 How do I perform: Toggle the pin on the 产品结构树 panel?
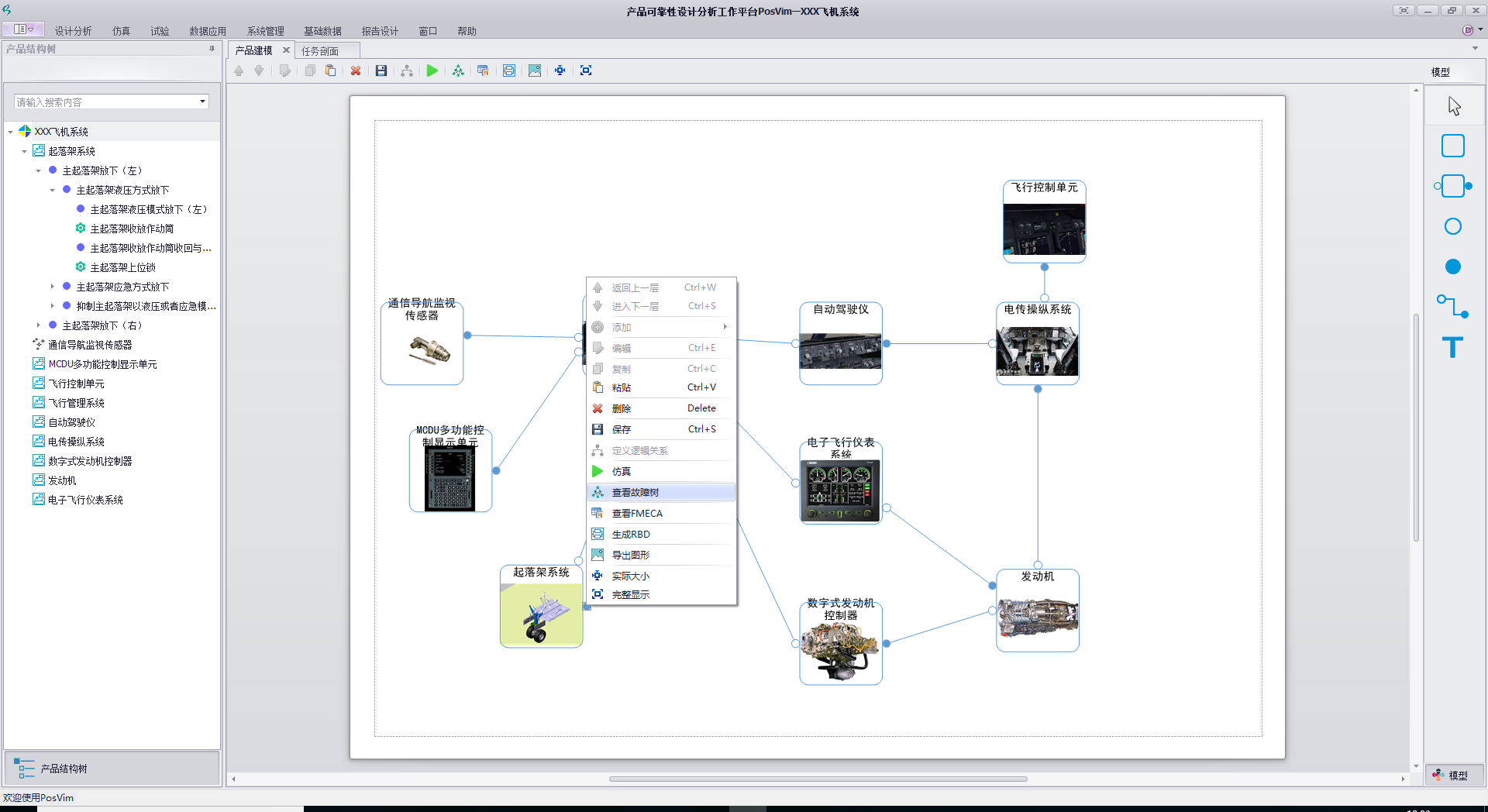[211, 48]
